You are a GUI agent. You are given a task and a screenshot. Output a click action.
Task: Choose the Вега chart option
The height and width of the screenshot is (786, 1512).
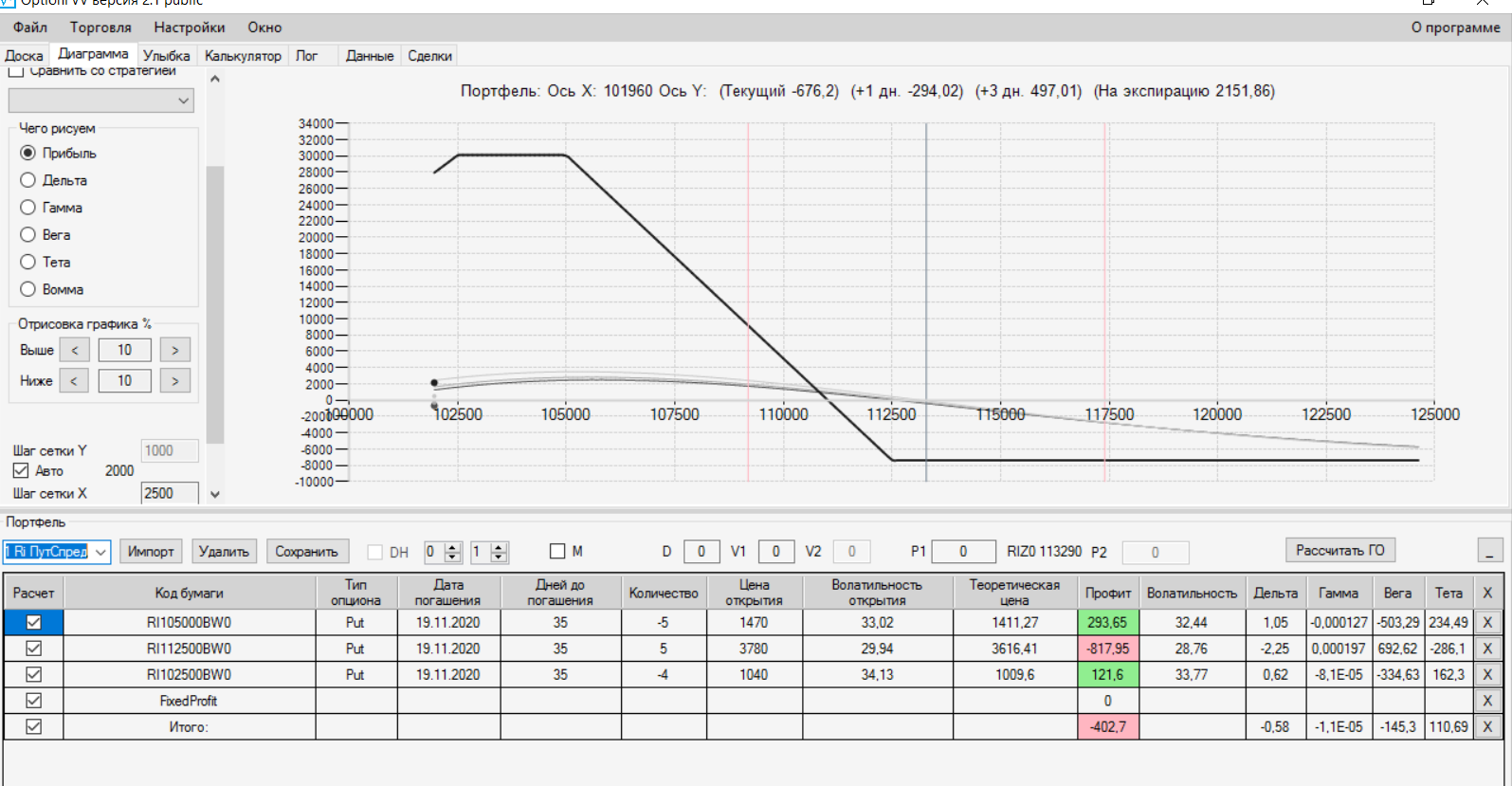pyautogui.click(x=27, y=234)
